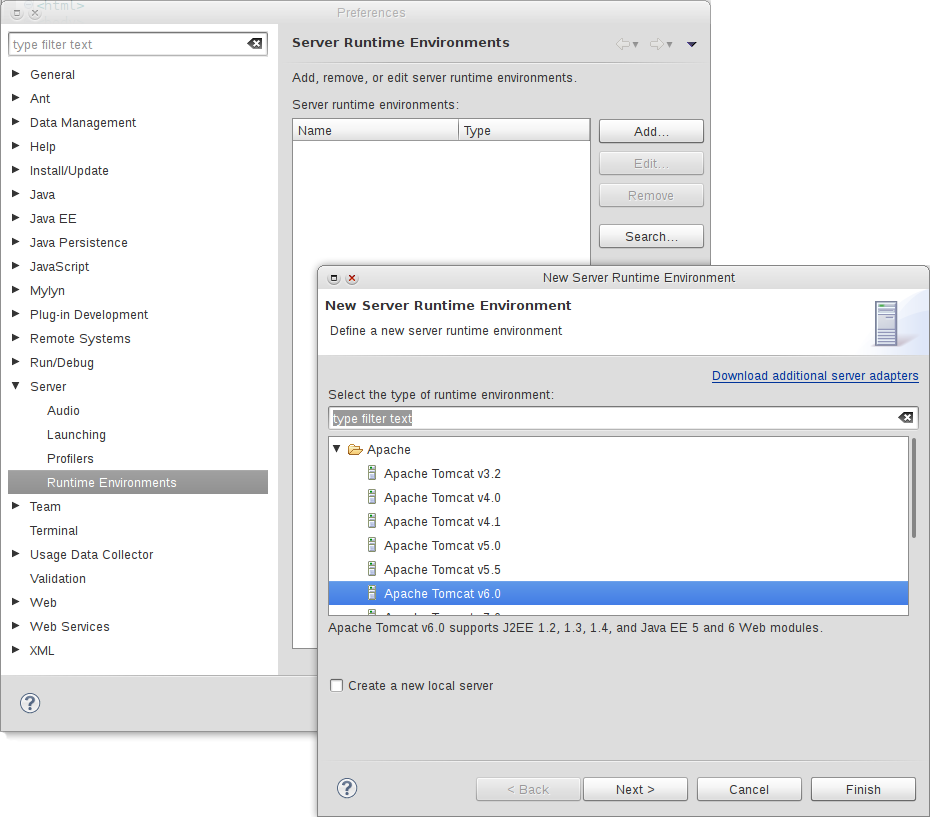The image size is (930, 817).
Task: Click the Add... button
Action: pos(651,131)
